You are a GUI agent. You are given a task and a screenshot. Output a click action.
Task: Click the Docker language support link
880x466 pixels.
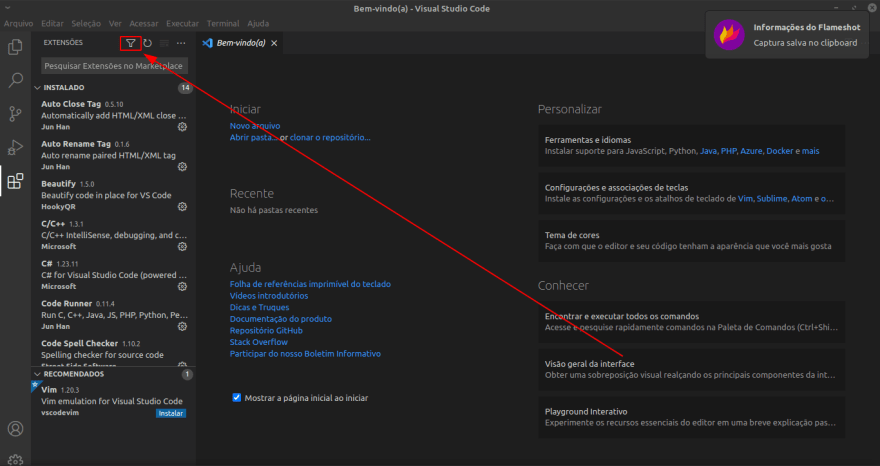pyautogui.click(x=780, y=151)
